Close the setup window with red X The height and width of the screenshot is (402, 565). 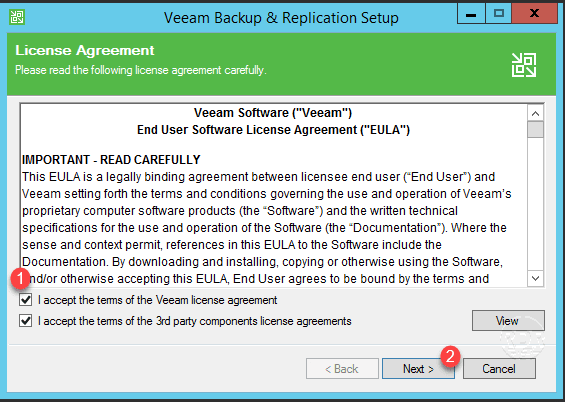tap(535, 14)
